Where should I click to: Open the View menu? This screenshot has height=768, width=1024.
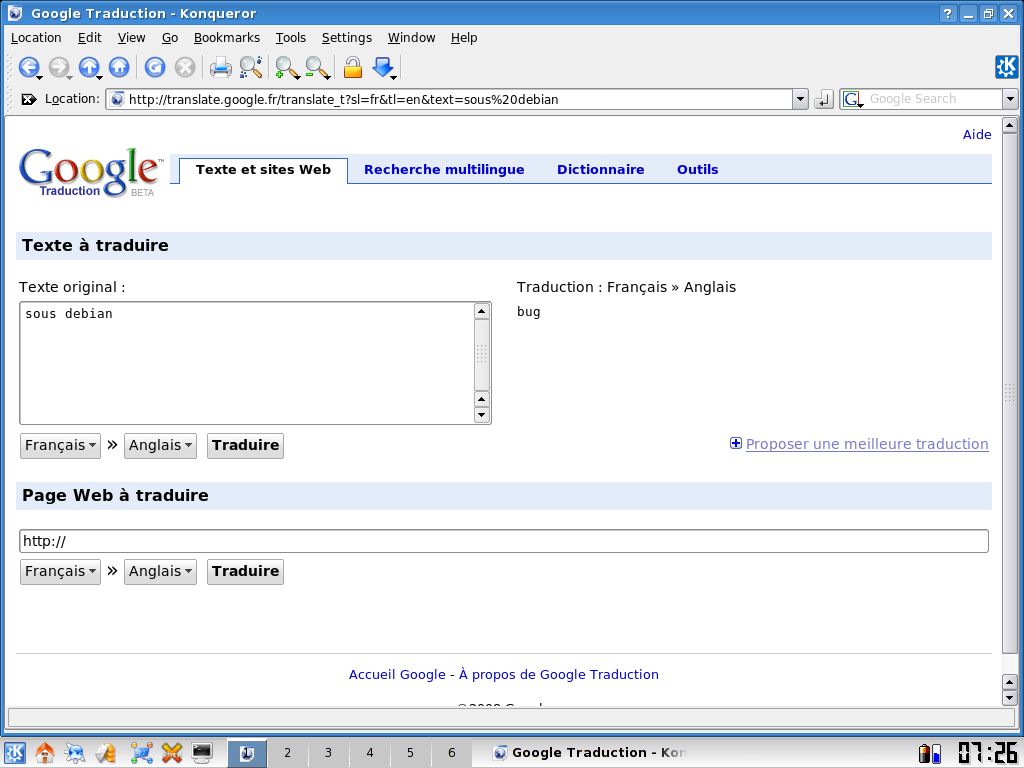point(131,38)
